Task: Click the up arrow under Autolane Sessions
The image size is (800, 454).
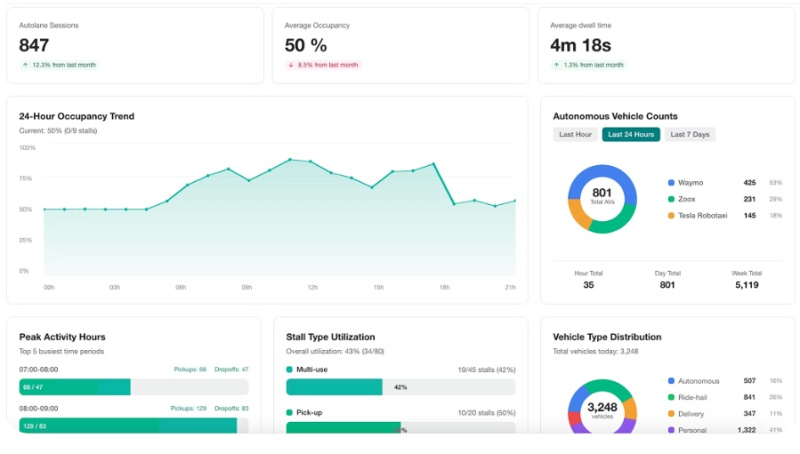Action: pos(25,65)
